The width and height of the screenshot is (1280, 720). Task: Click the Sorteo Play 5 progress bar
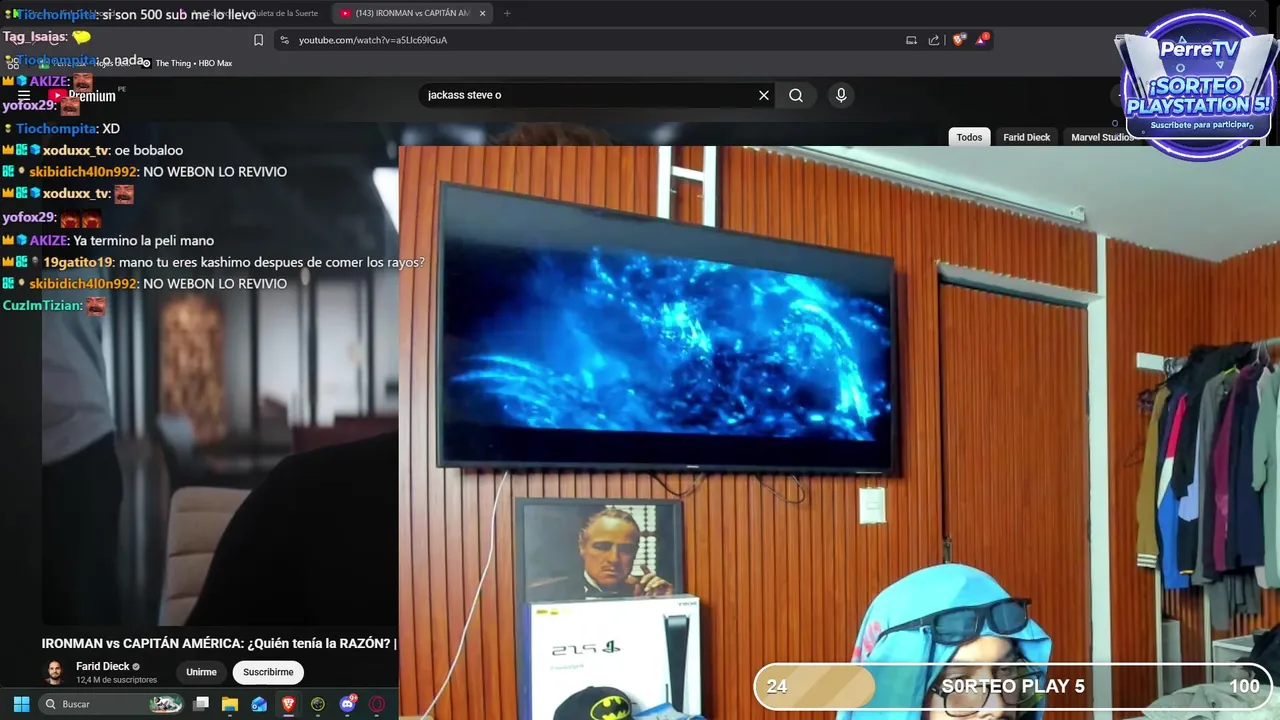point(1012,686)
